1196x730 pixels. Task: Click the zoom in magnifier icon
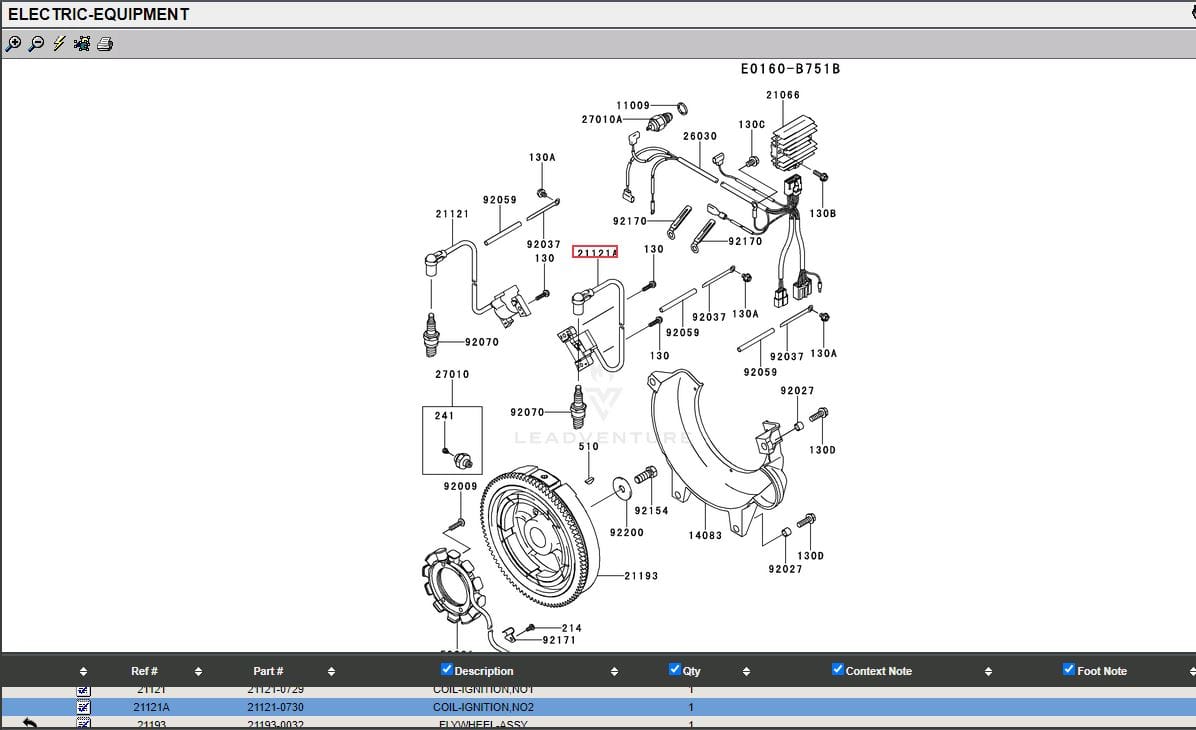[x=13, y=44]
